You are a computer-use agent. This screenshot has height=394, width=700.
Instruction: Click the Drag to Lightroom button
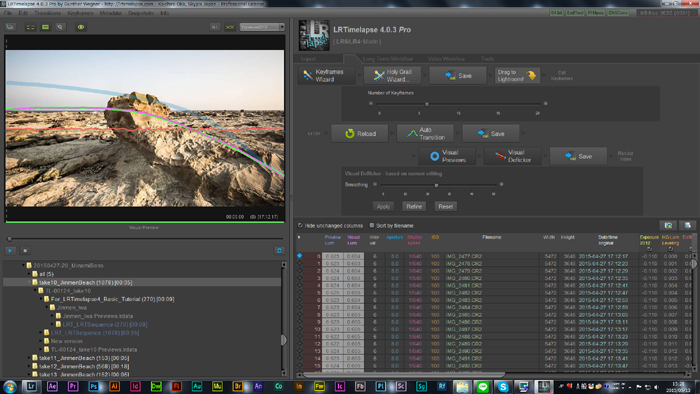[517, 75]
